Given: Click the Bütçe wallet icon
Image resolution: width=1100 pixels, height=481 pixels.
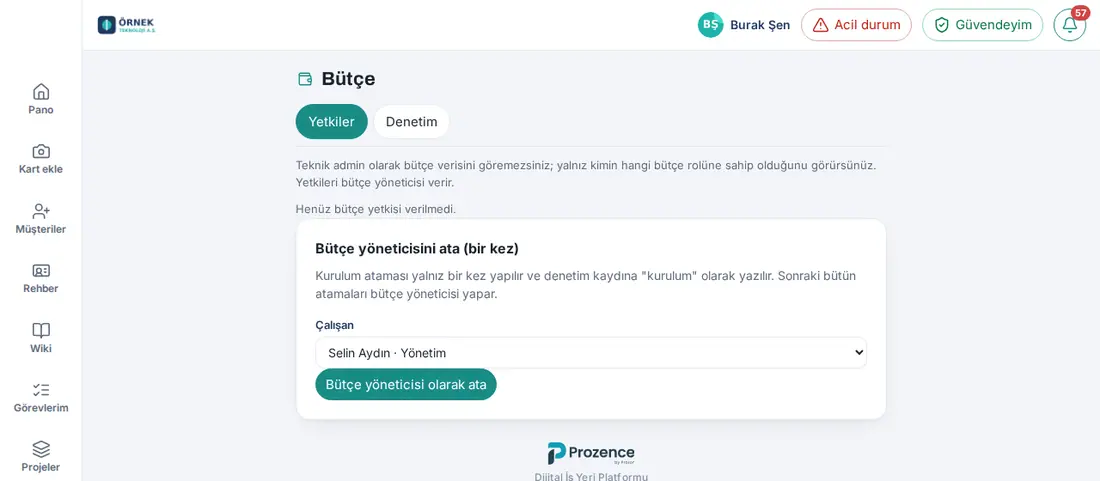Looking at the screenshot, I should 304,79.
